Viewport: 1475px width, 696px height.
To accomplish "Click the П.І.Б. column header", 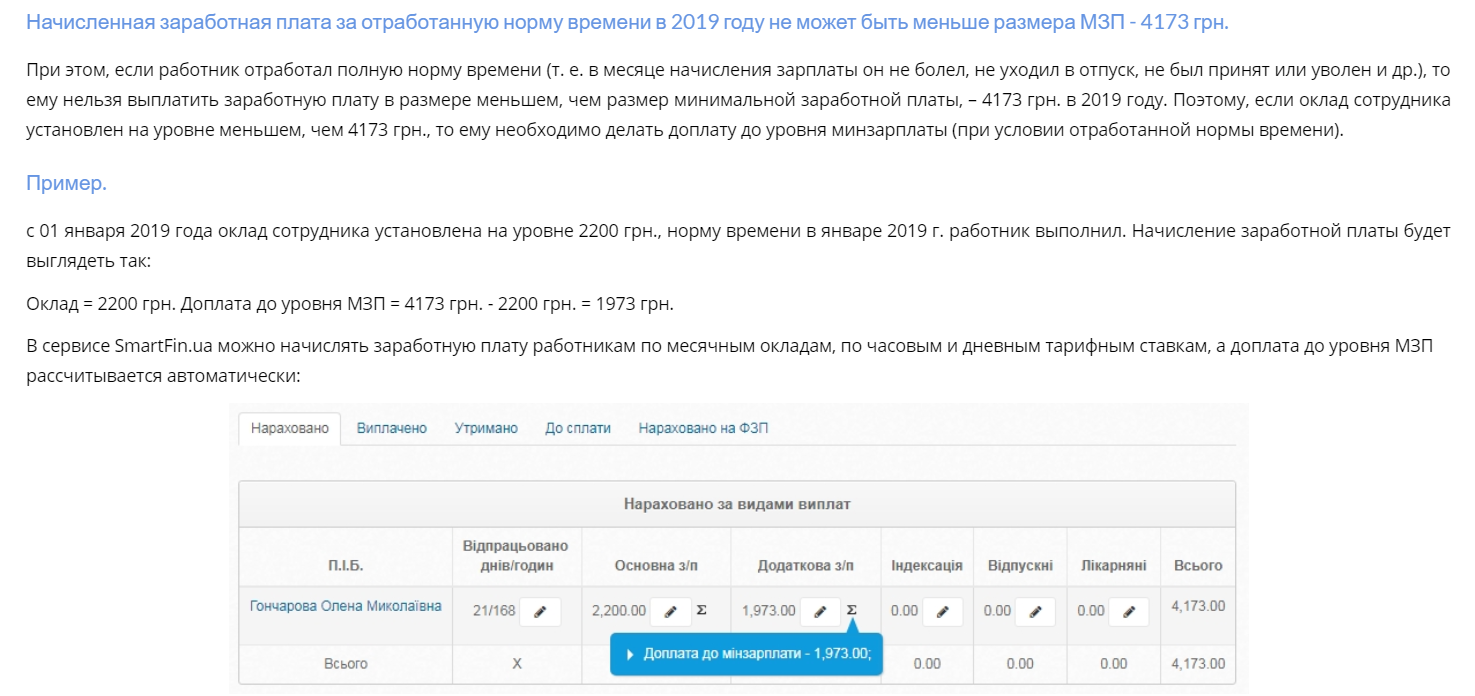I will 345,565.
